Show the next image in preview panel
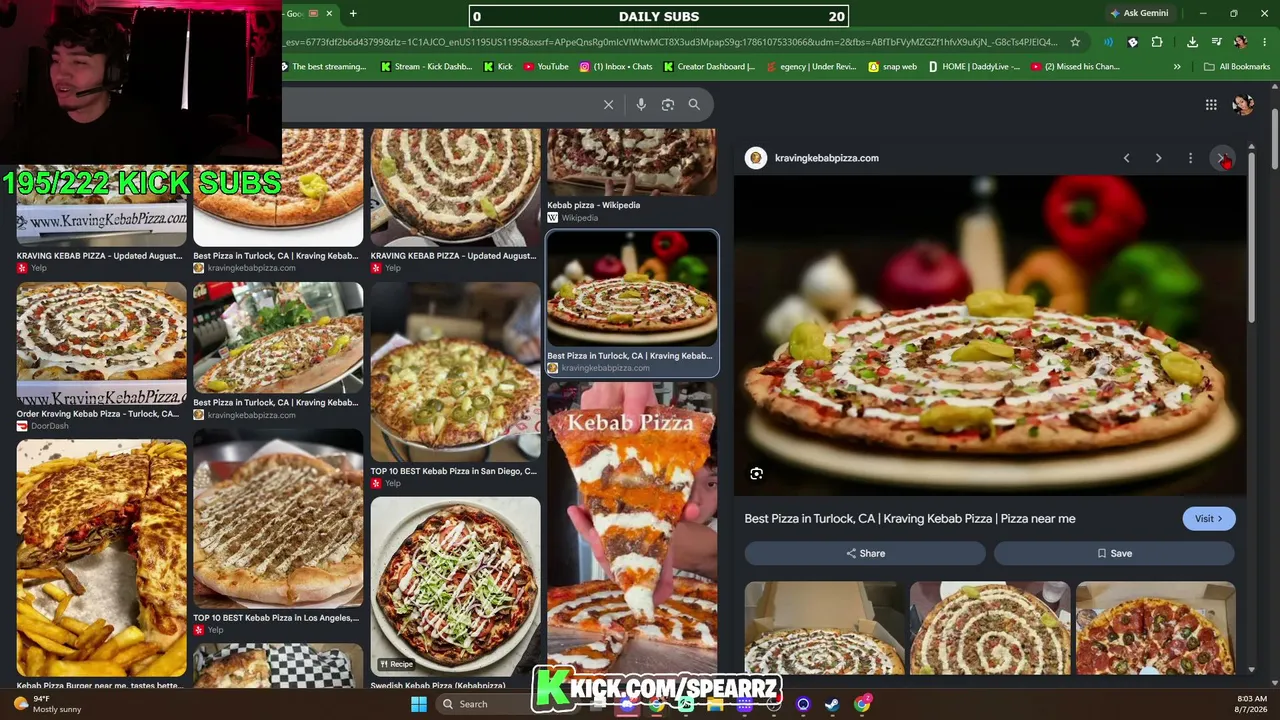This screenshot has height=720, width=1280. (1158, 158)
